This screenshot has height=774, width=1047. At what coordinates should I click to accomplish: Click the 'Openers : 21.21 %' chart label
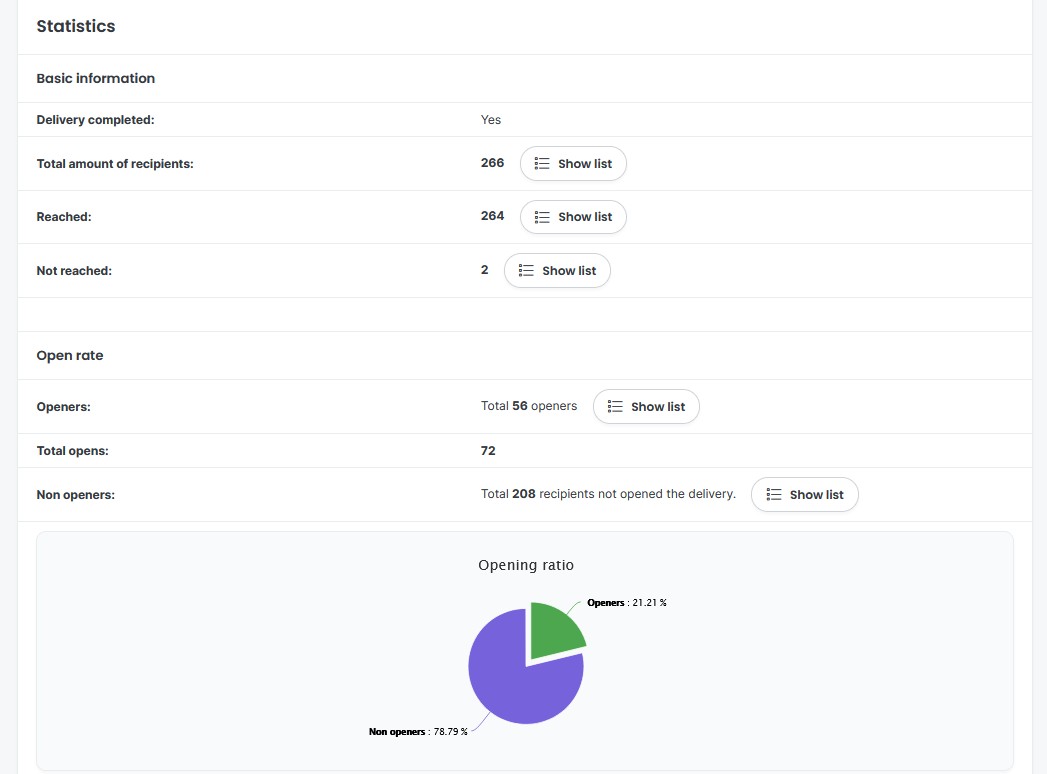click(x=626, y=602)
